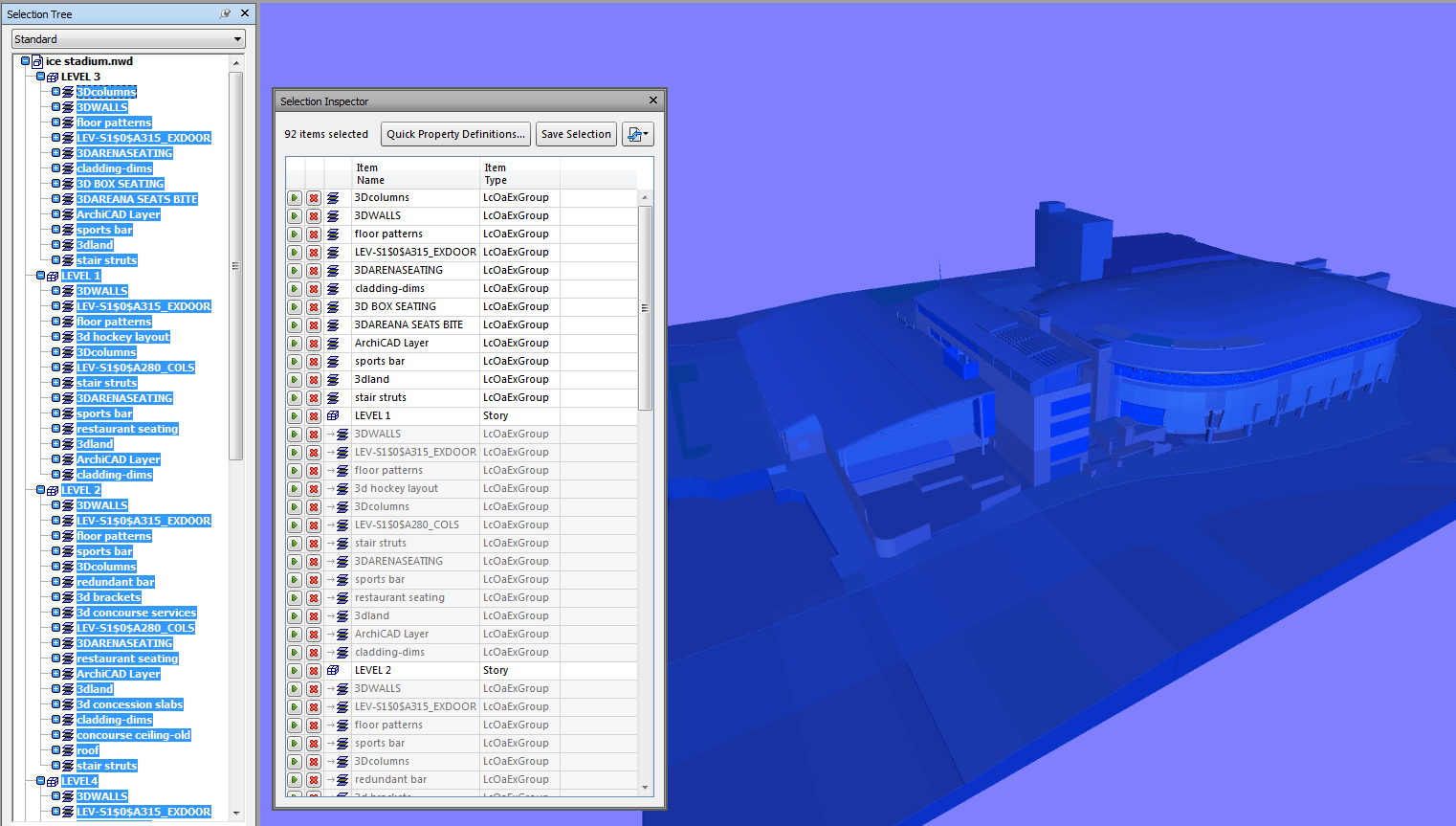
Task: Show item for 3d hockey layout row
Action: pos(295,489)
